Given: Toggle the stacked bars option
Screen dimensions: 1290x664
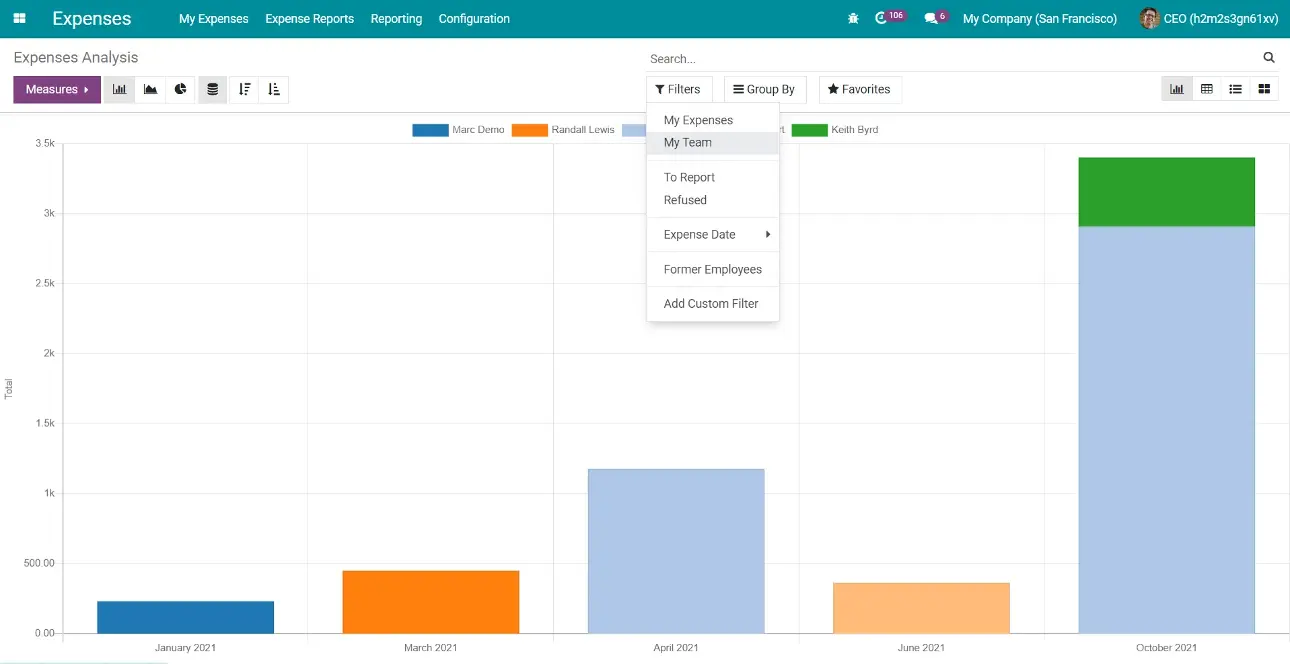Looking at the screenshot, I should click(212, 89).
